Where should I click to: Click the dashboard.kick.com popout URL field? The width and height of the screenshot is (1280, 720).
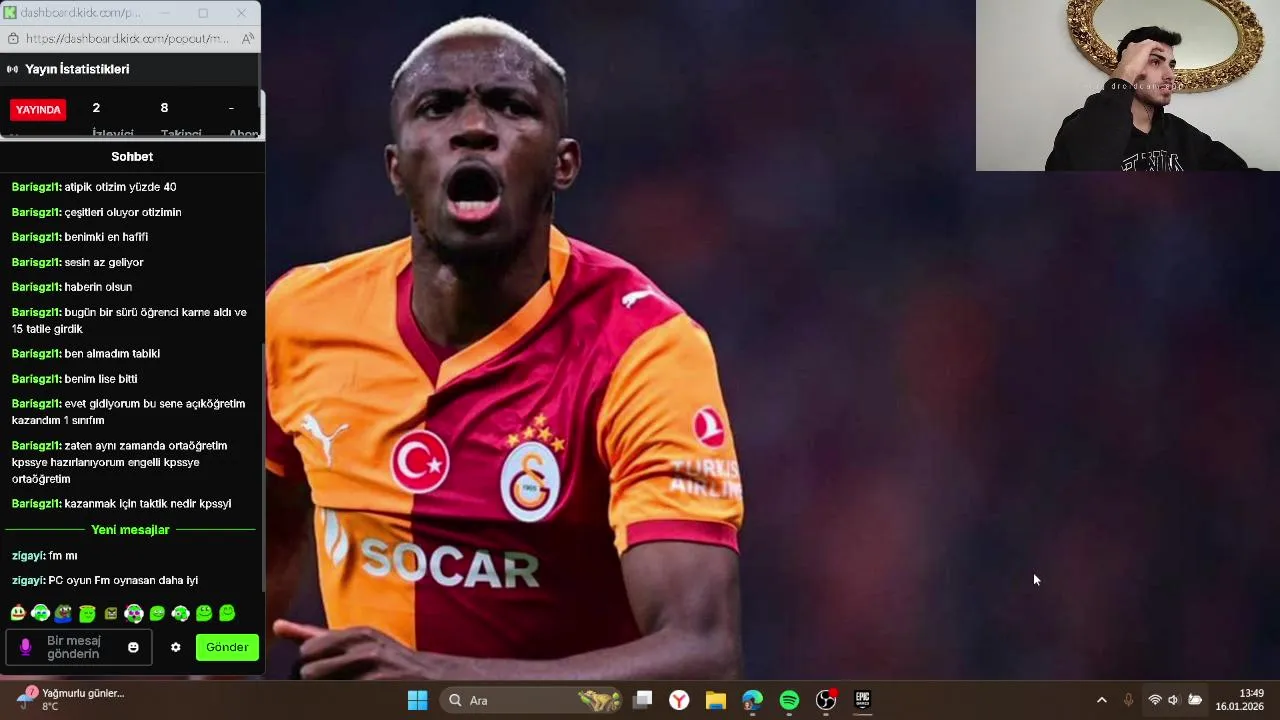pos(127,38)
